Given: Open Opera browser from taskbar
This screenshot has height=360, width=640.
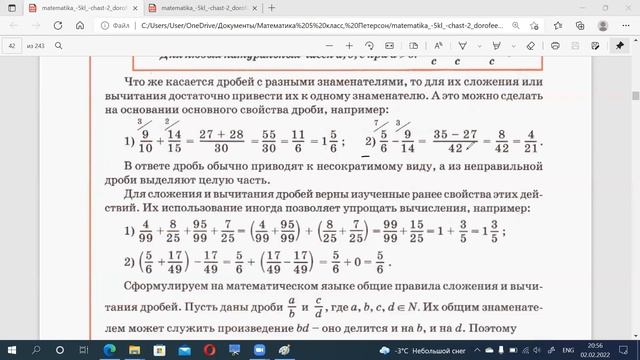Looking at the screenshot, I should [209, 350].
